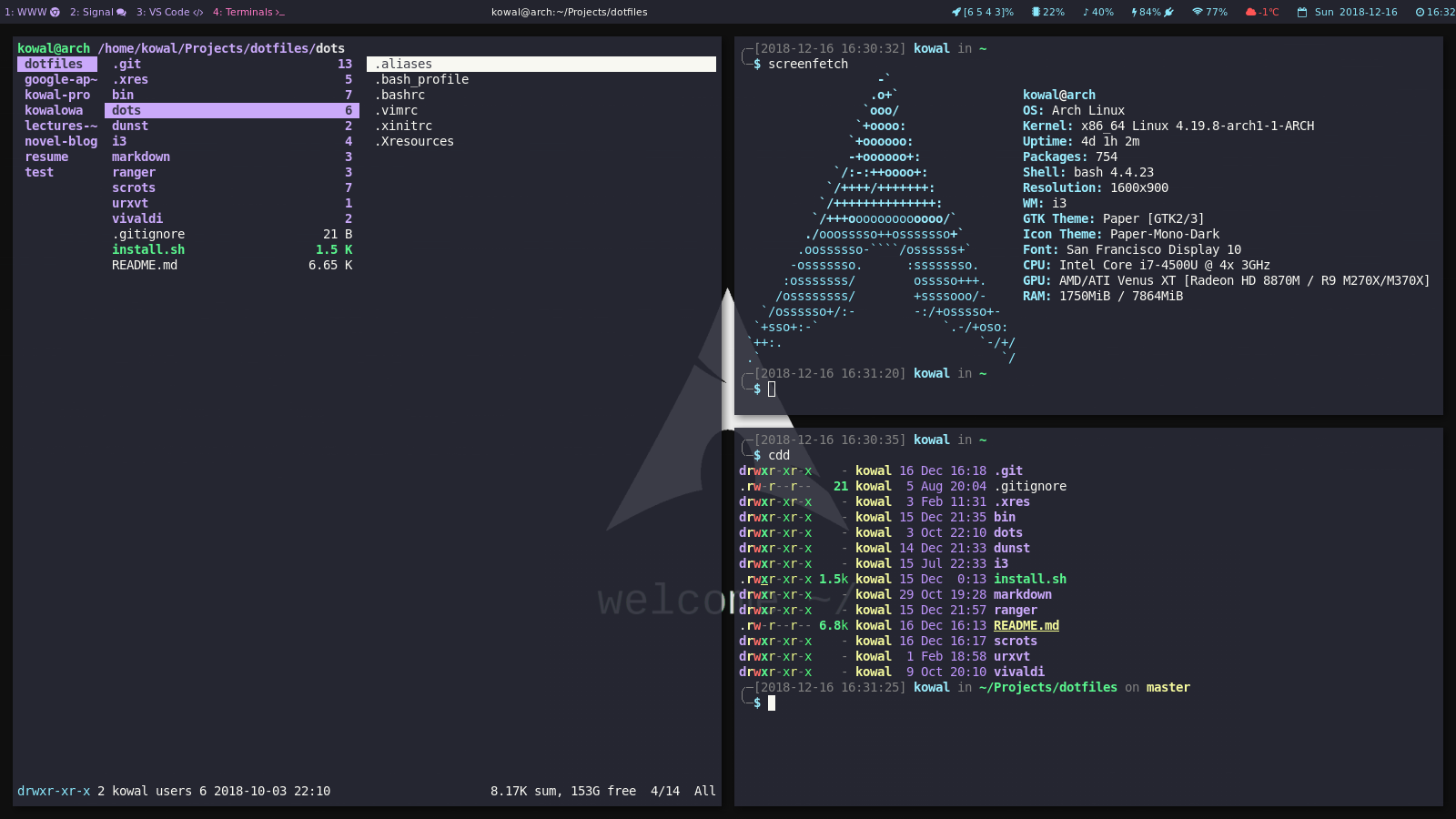
Task: Click the calendar icon beside Sun 2018-12-16
Action: point(1302,12)
